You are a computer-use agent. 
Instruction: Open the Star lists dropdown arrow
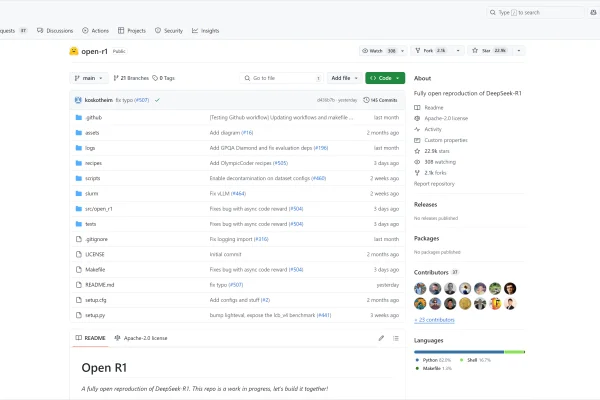519,51
